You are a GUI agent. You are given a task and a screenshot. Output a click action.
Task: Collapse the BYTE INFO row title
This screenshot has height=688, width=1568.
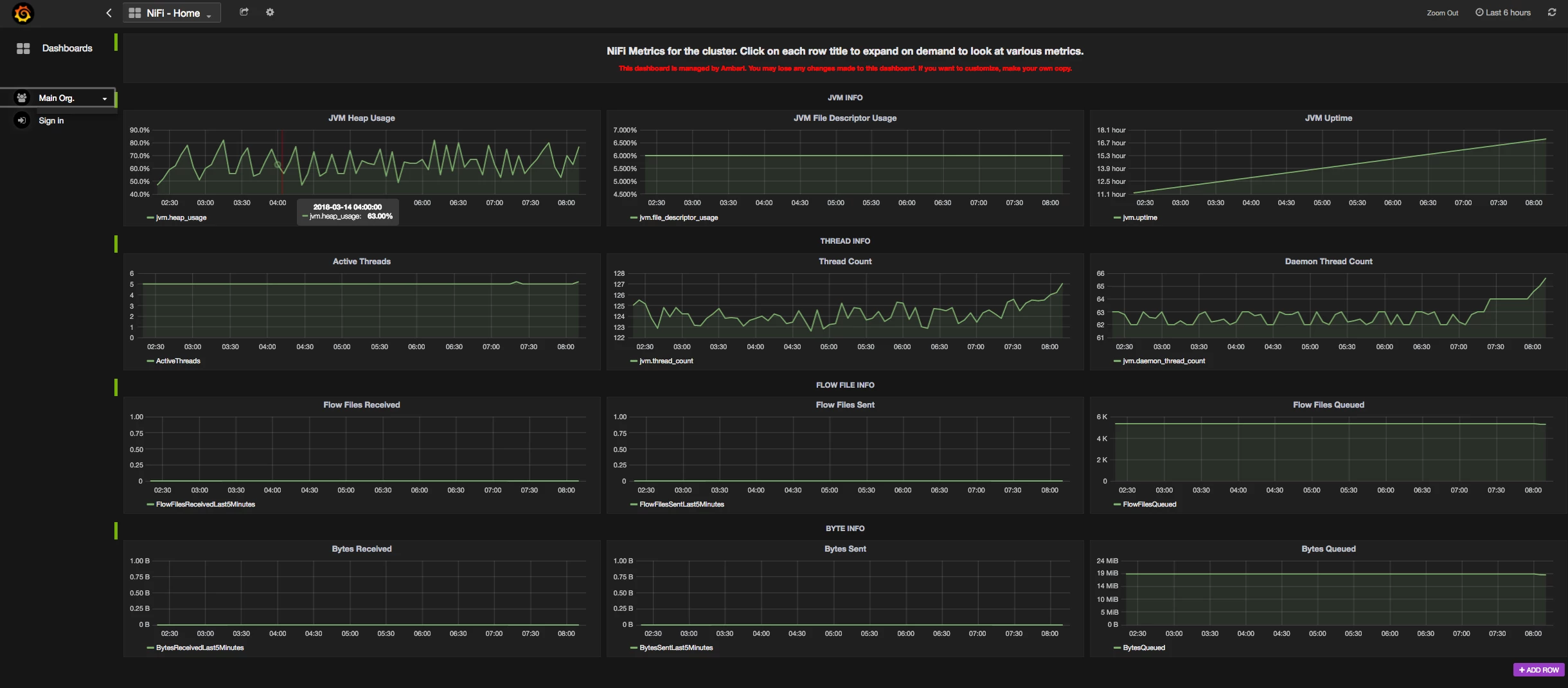845,529
